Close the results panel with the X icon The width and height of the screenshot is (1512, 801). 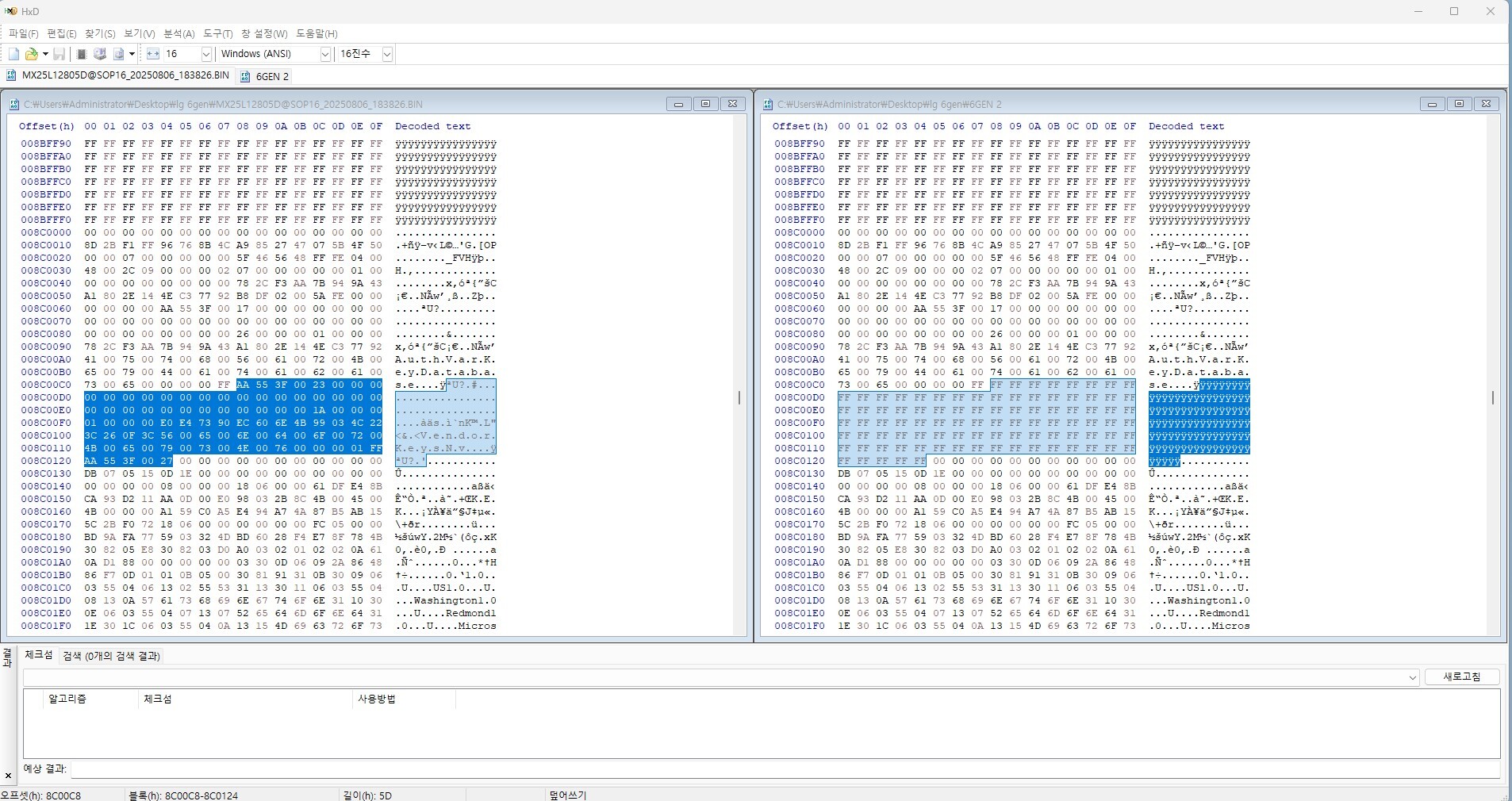pos(8,776)
